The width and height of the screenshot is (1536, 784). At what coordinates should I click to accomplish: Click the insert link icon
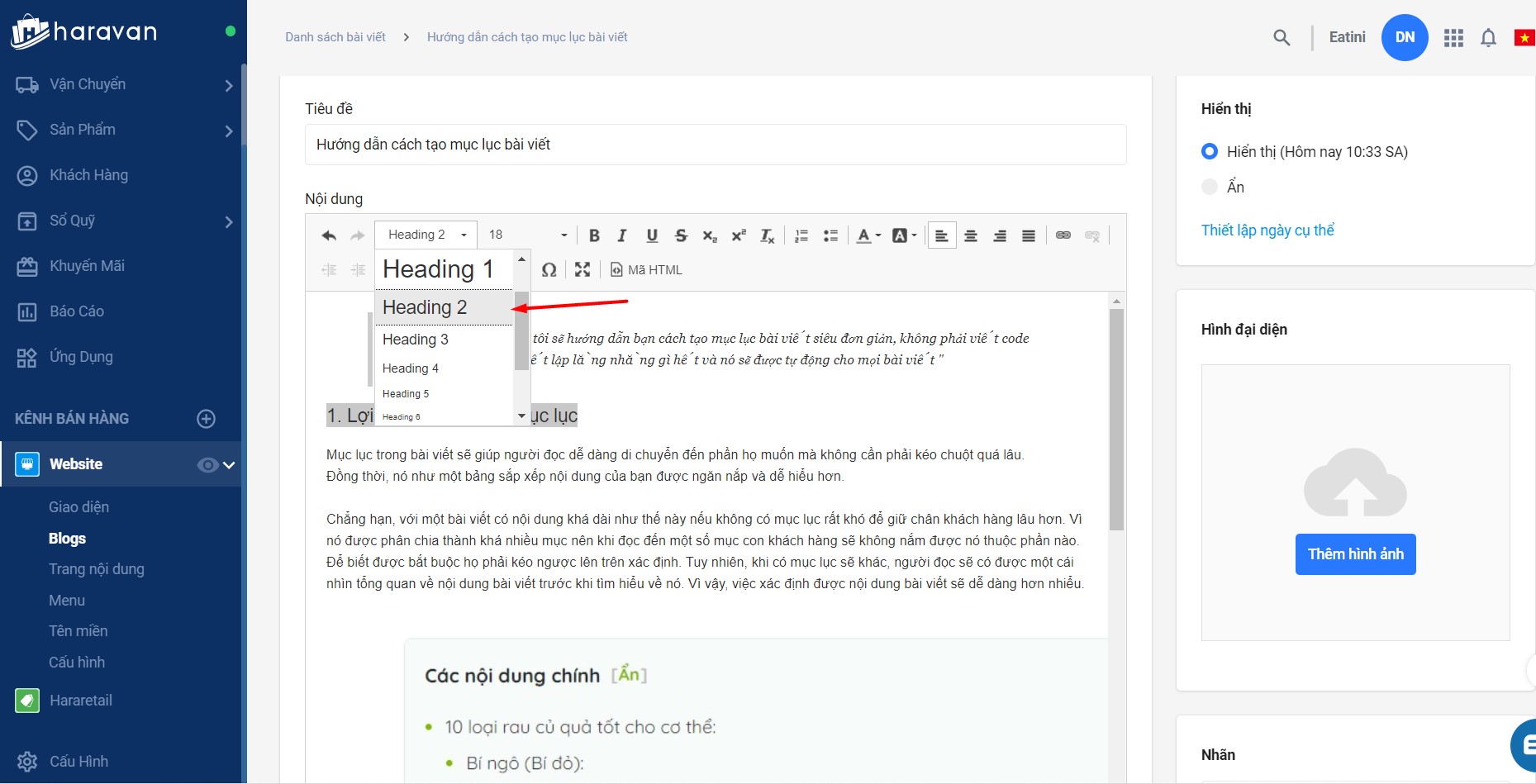(1063, 235)
